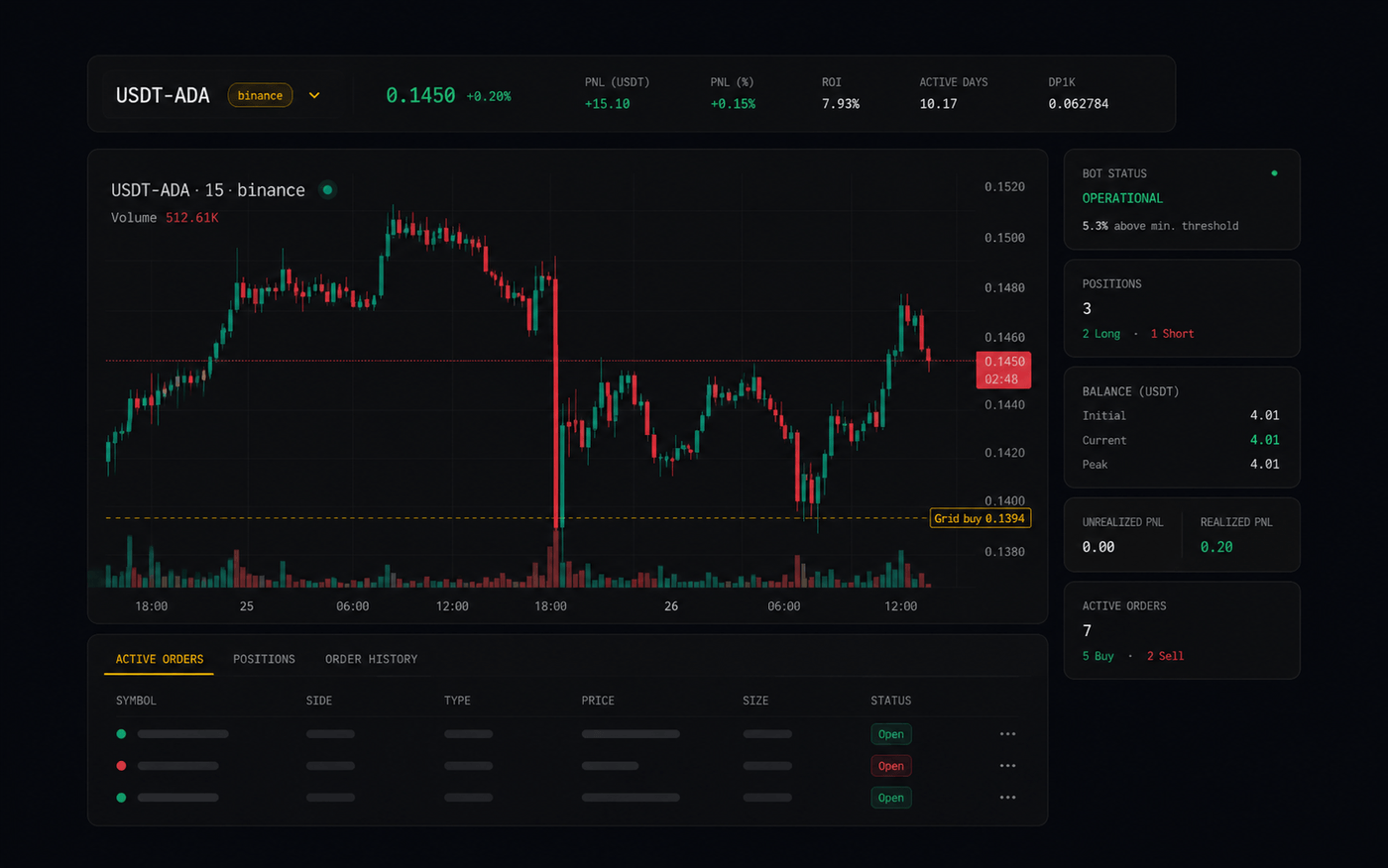Screen dimensions: 1388x868
Task: Click the green Open status in first row
Action: (891, 734)
